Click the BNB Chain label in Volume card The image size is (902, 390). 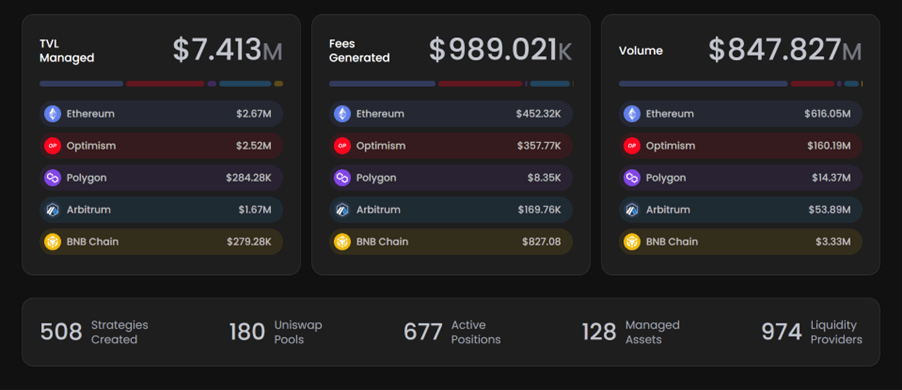(672, 242)
